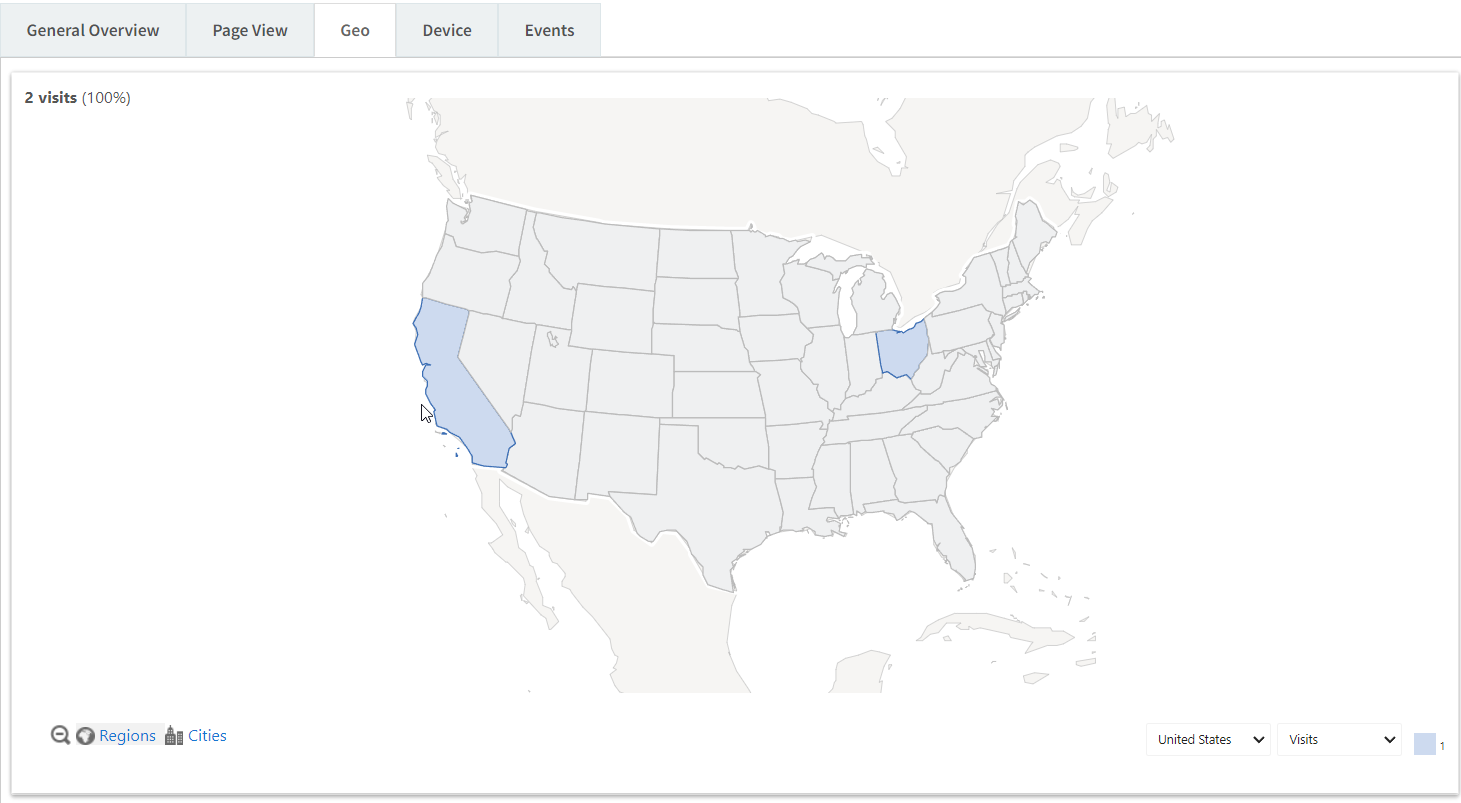This screenshot has height=803, width=1461.
Task: Open the Events tab
Action: [x=550, y=30]
